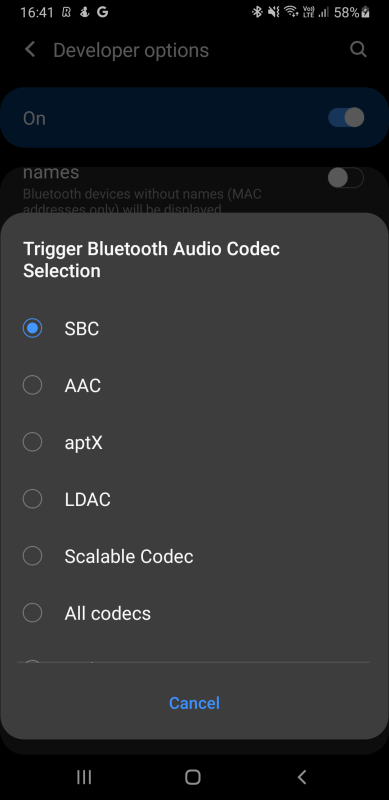Tap the Developer options title text
389x800 pixels.
click(131, 51)
